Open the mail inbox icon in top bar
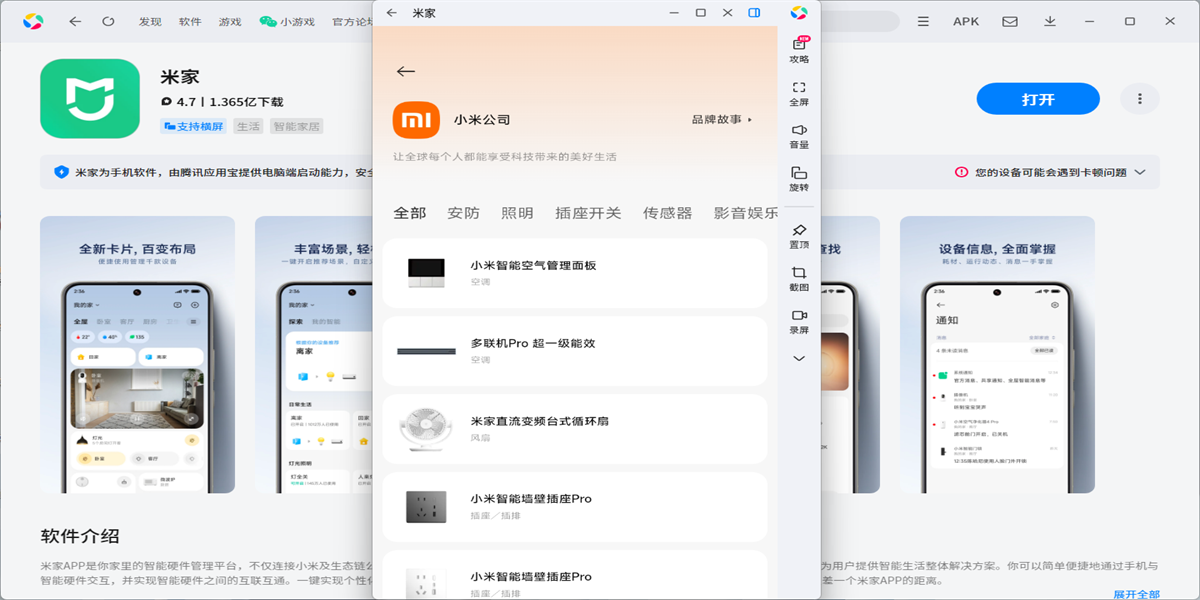 click(1011, 21)
